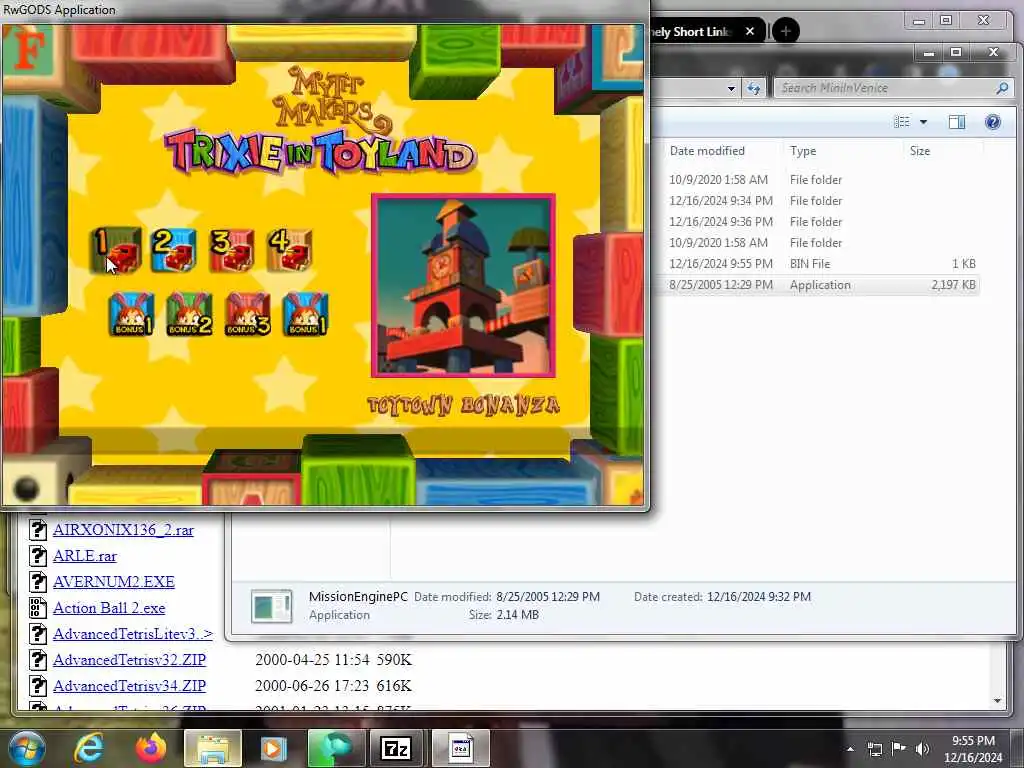This screenshot has width=1024, height=768.
Task: Click the file icon beside ARLE.rar
Action: (38, 556)
